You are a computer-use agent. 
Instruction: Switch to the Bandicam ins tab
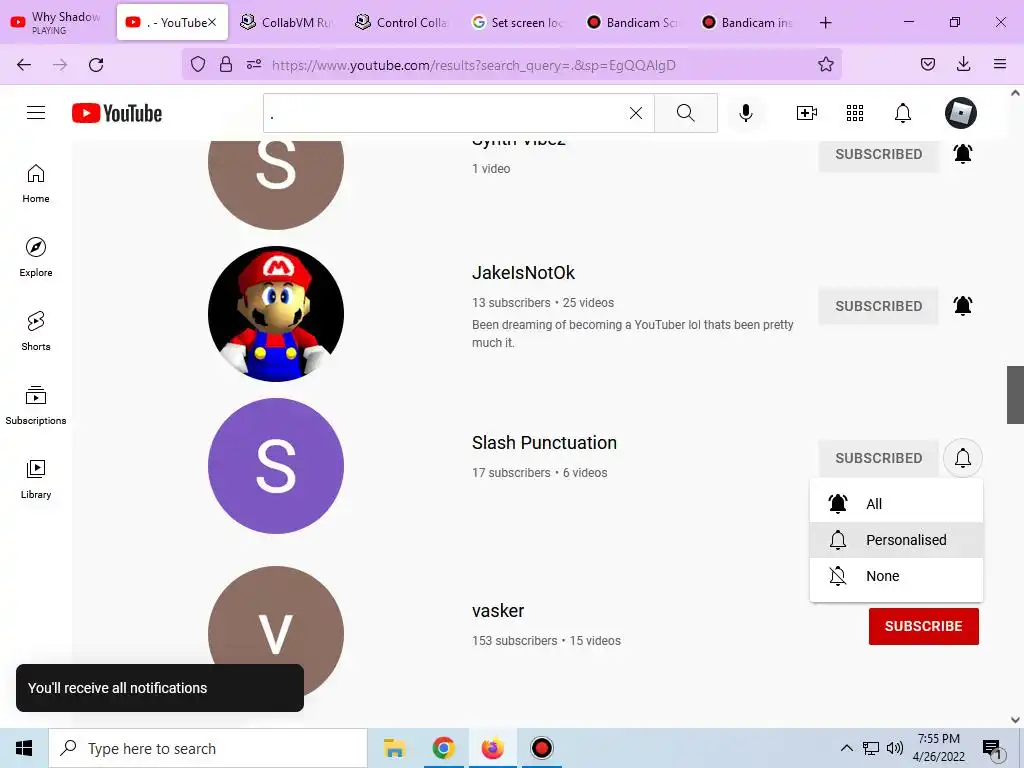[746, 23]
